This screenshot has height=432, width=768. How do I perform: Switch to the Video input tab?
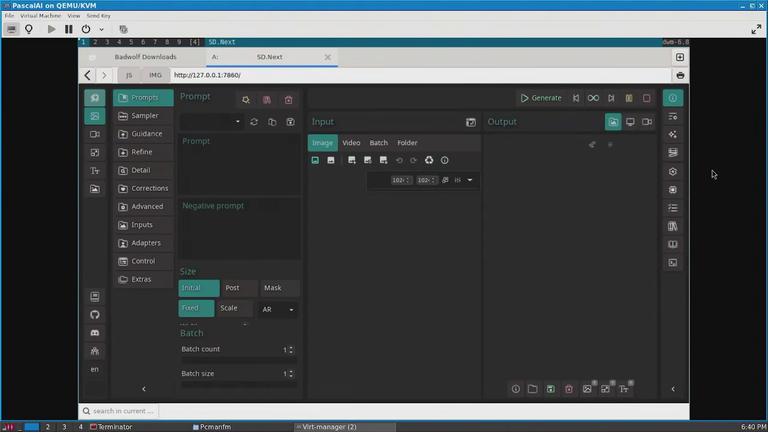pos(351,143)
